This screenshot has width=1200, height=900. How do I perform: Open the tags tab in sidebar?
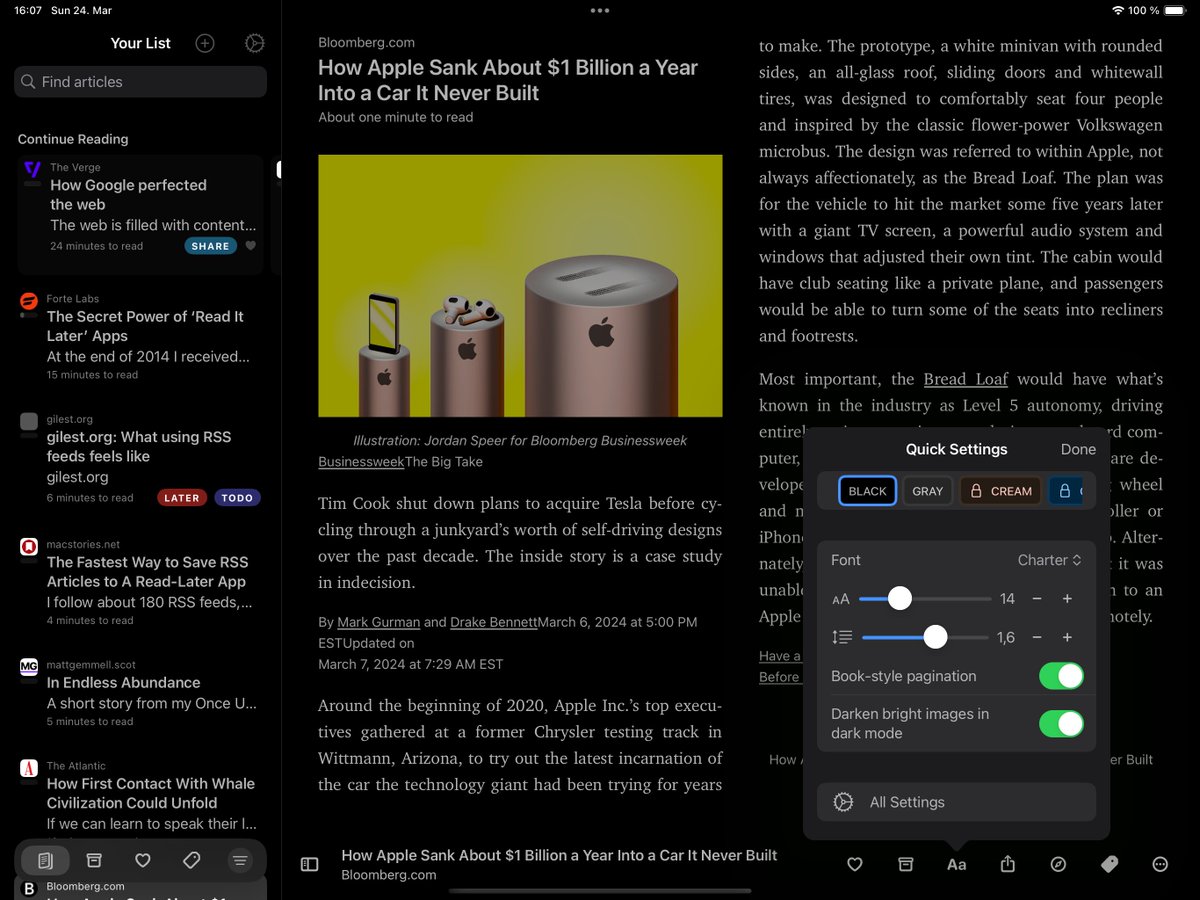[x=191, y=860]
